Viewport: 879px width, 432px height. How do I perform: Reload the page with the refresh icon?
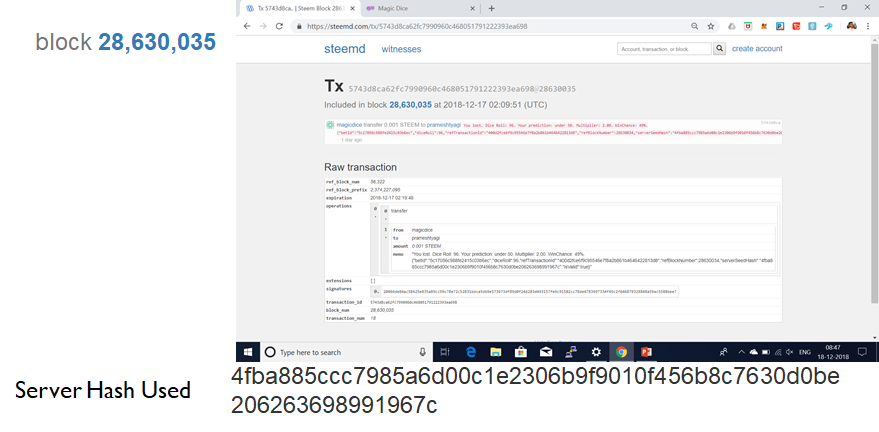(279, 26)
